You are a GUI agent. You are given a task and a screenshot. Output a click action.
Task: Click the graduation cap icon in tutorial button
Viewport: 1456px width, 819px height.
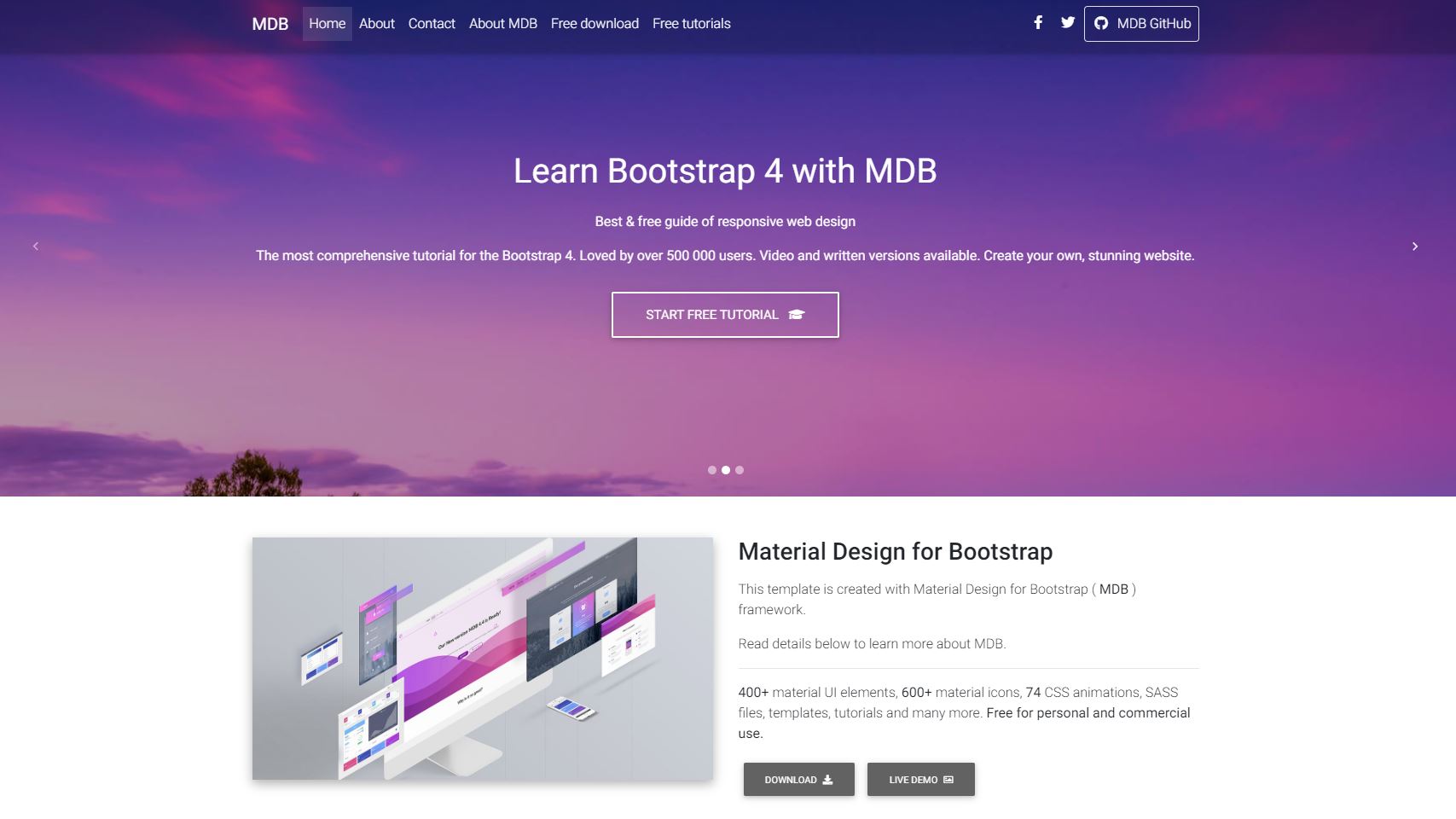pos(796,314)
